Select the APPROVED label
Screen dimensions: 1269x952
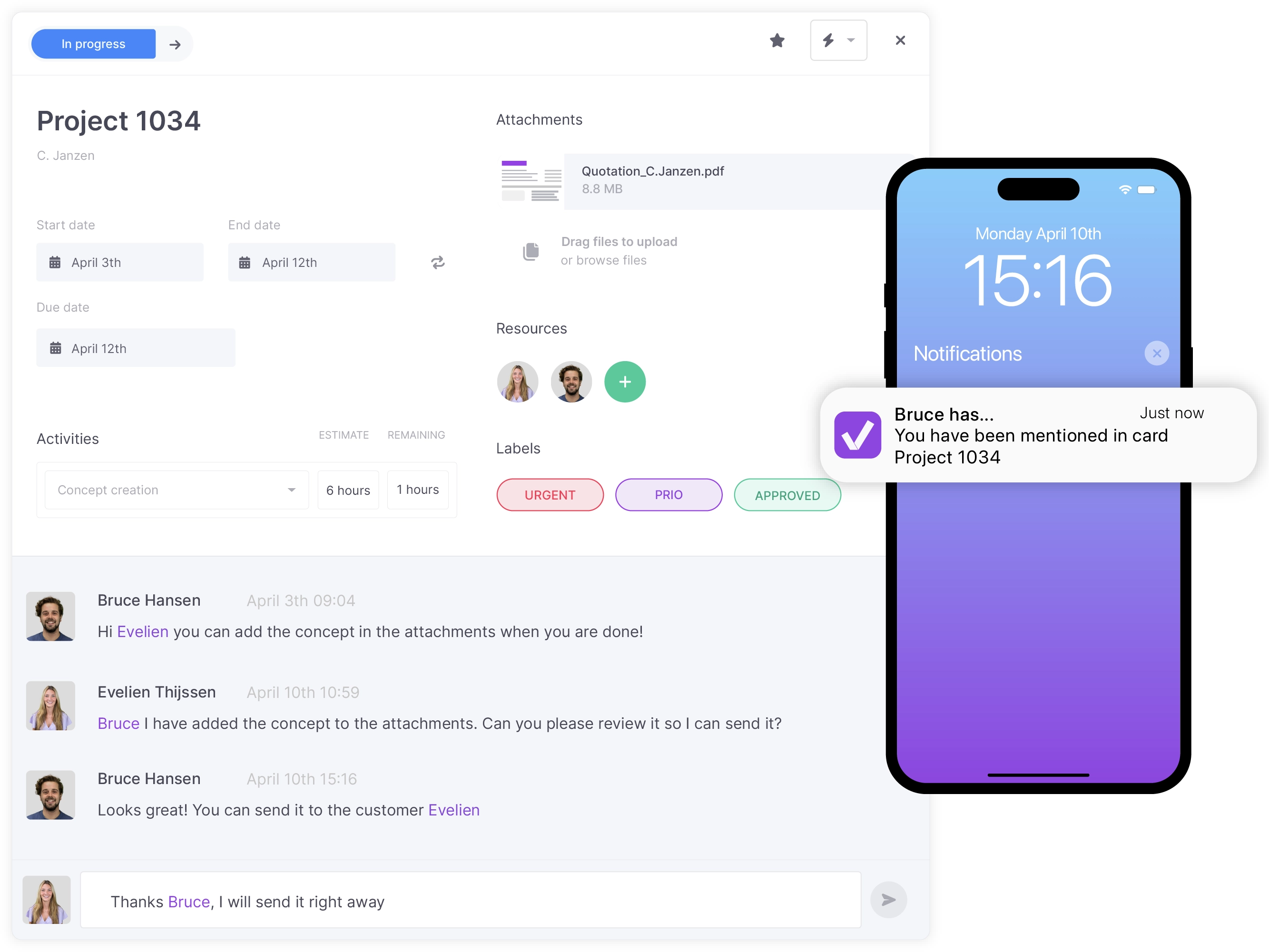[x=788, y=493]
